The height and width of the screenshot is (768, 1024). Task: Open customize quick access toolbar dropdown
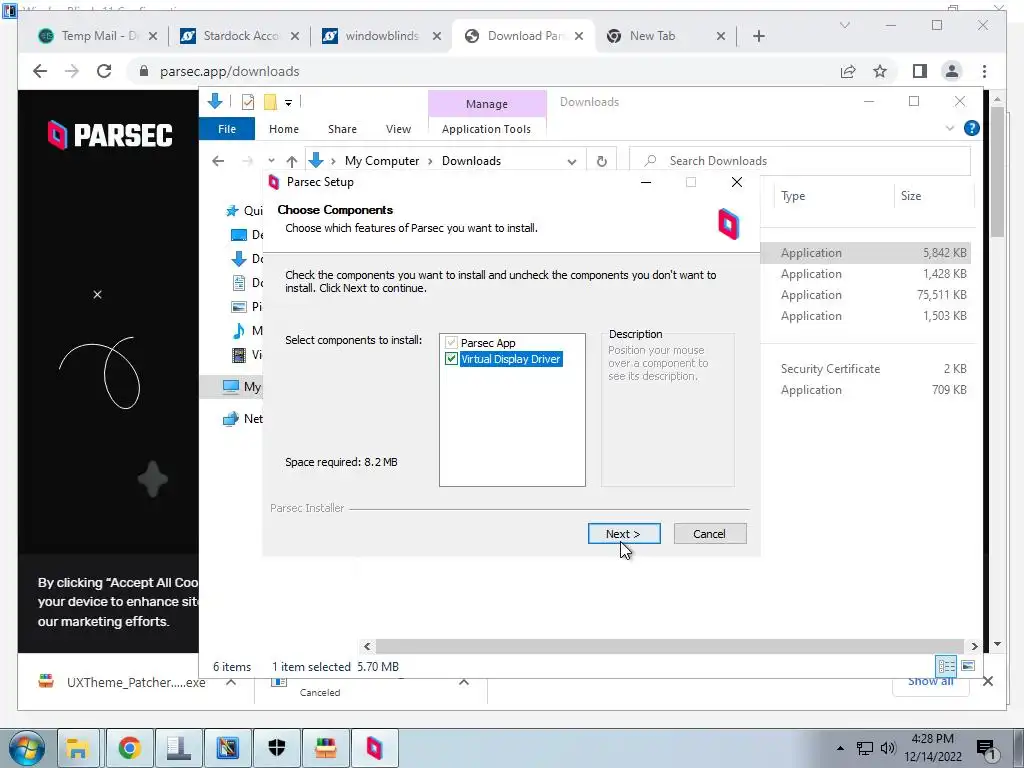(x=288, y=102)
